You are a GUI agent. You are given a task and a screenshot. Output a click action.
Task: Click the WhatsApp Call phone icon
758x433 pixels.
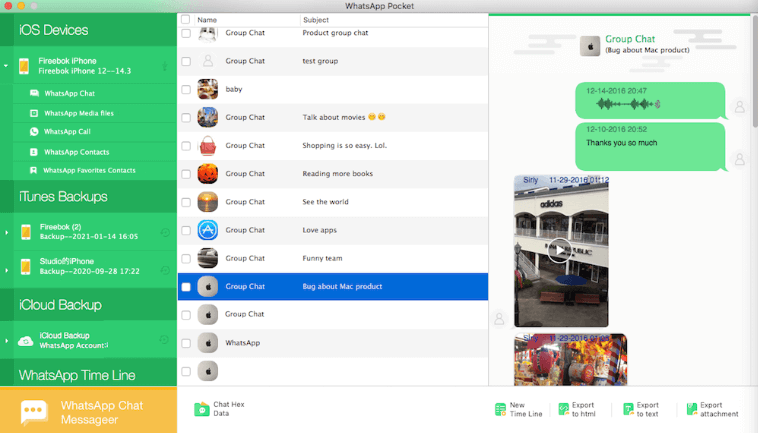[x=34, y=131]
